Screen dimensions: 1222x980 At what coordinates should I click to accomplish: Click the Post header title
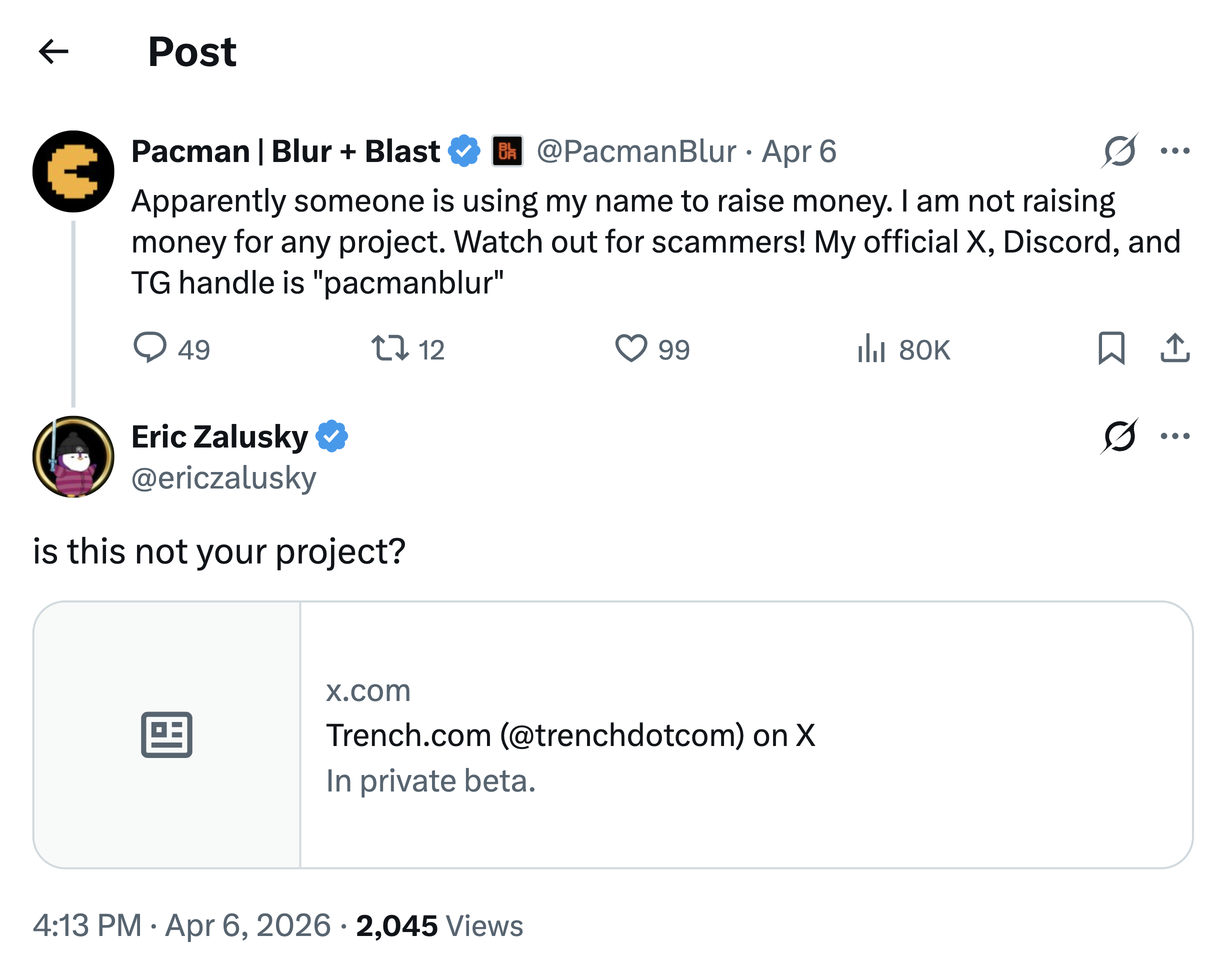[192, 52]
